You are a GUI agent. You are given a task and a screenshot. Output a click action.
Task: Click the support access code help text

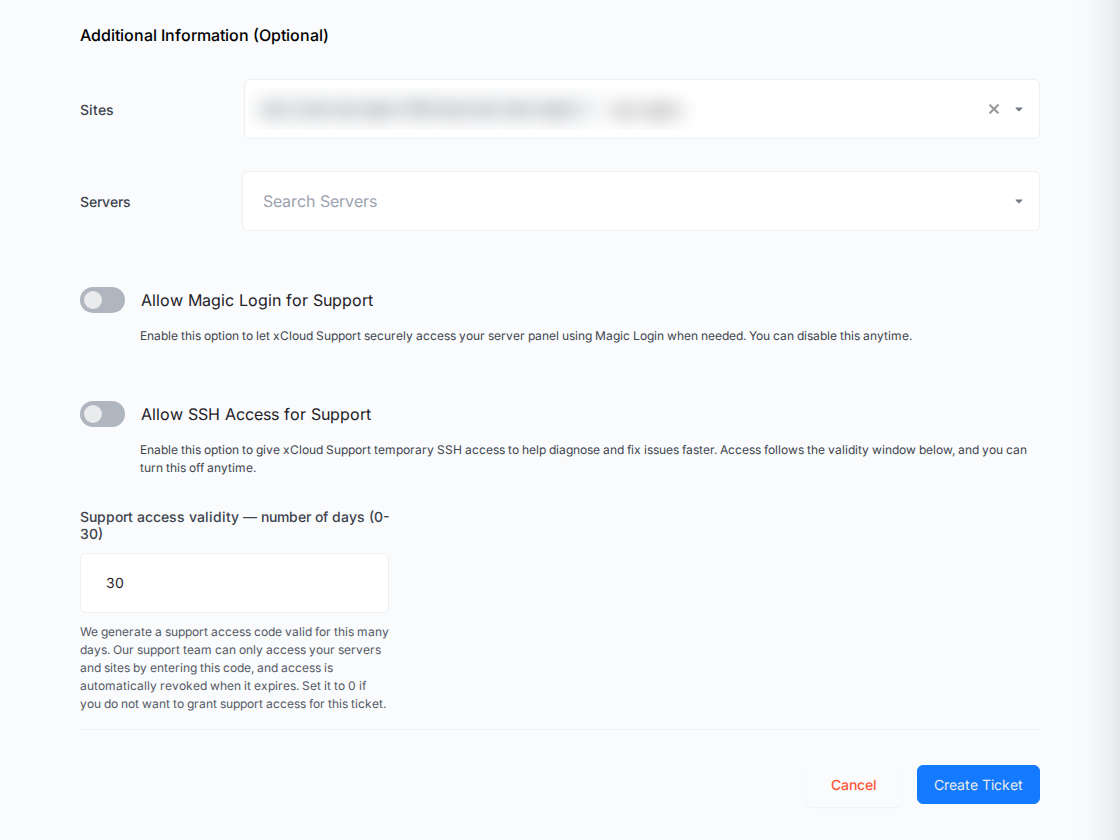(x=234, y=668)
